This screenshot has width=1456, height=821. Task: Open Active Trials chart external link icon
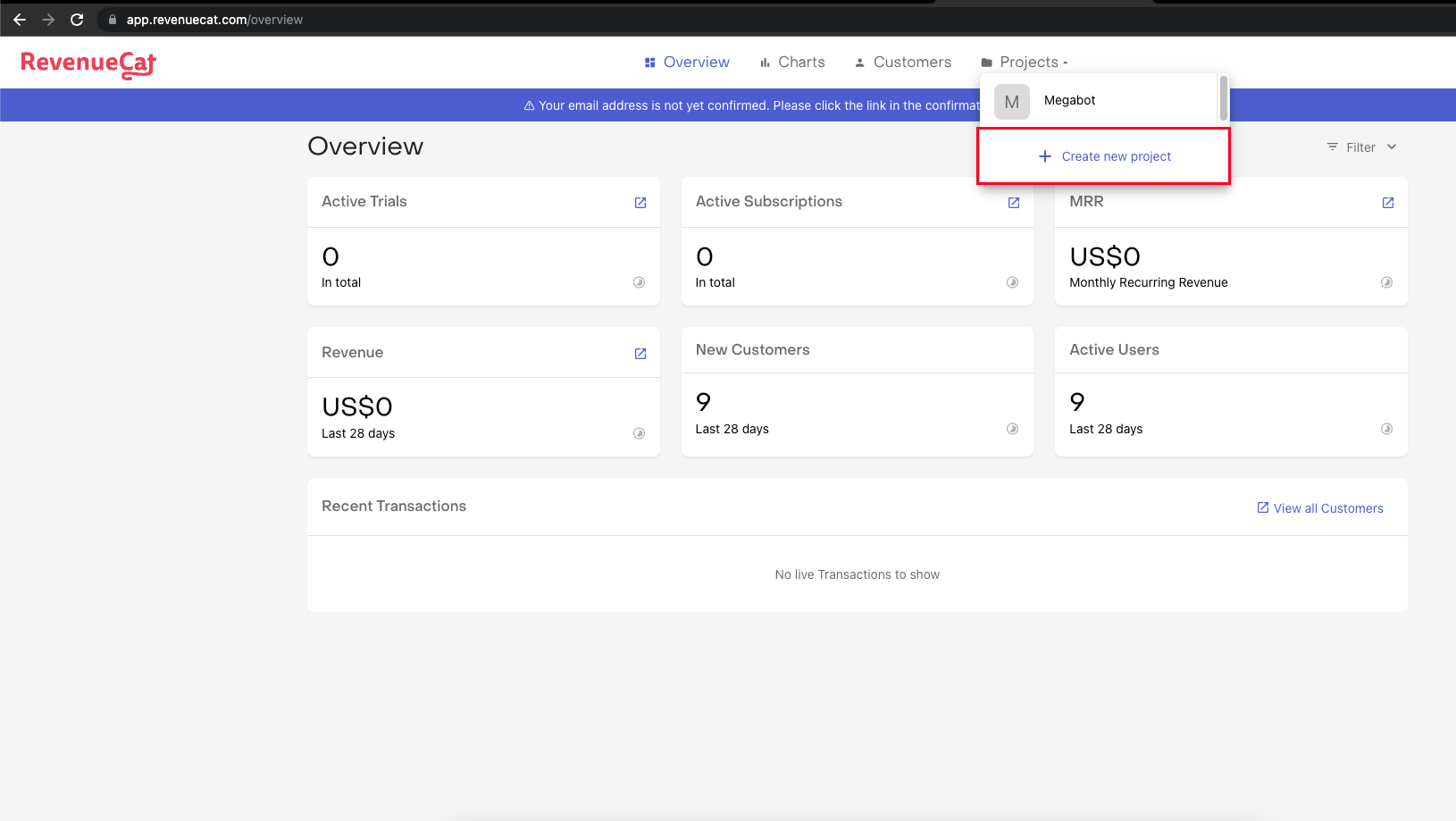tap(640, 203)
